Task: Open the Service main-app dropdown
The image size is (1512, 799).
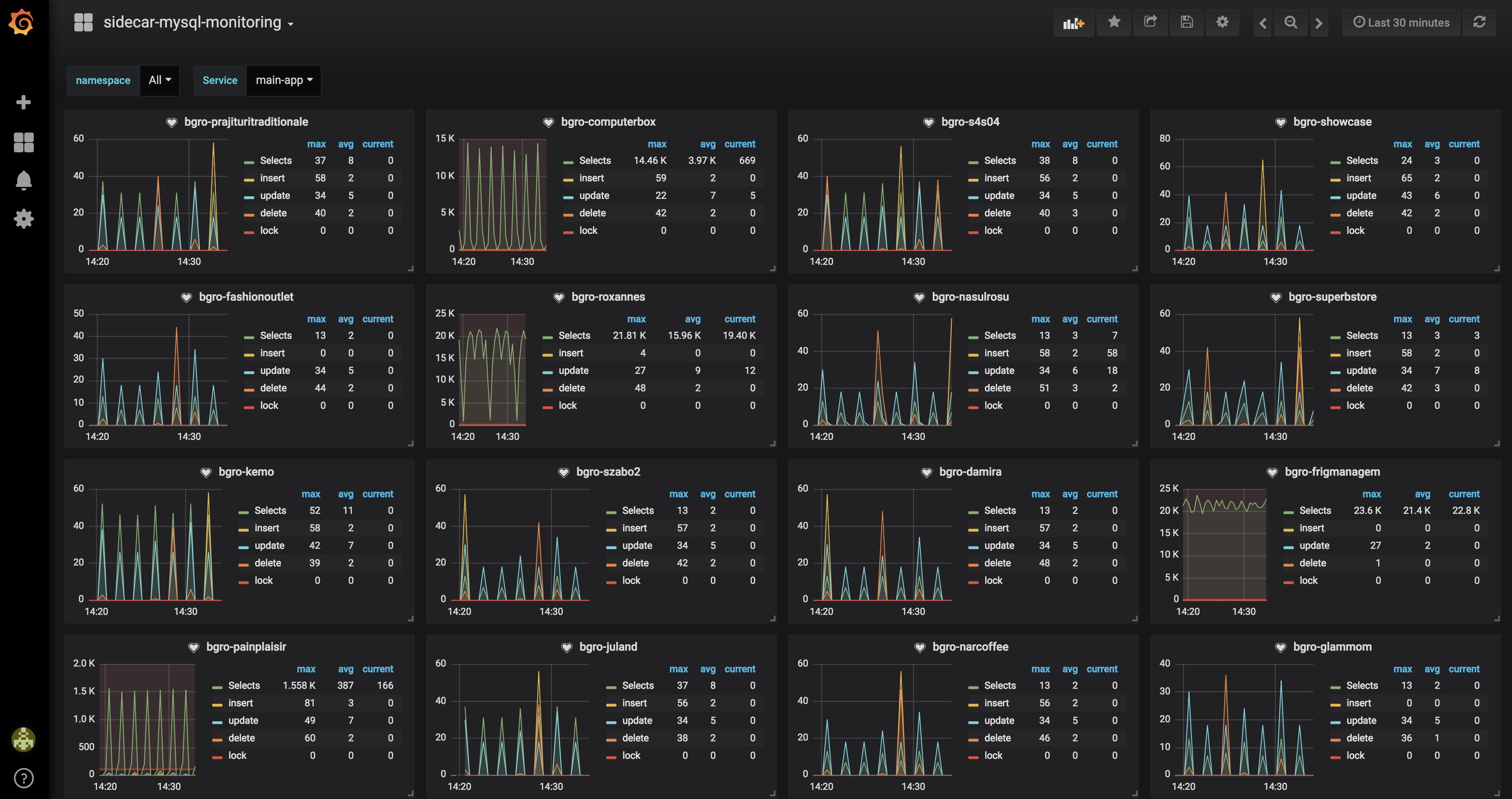Action: 284,80
